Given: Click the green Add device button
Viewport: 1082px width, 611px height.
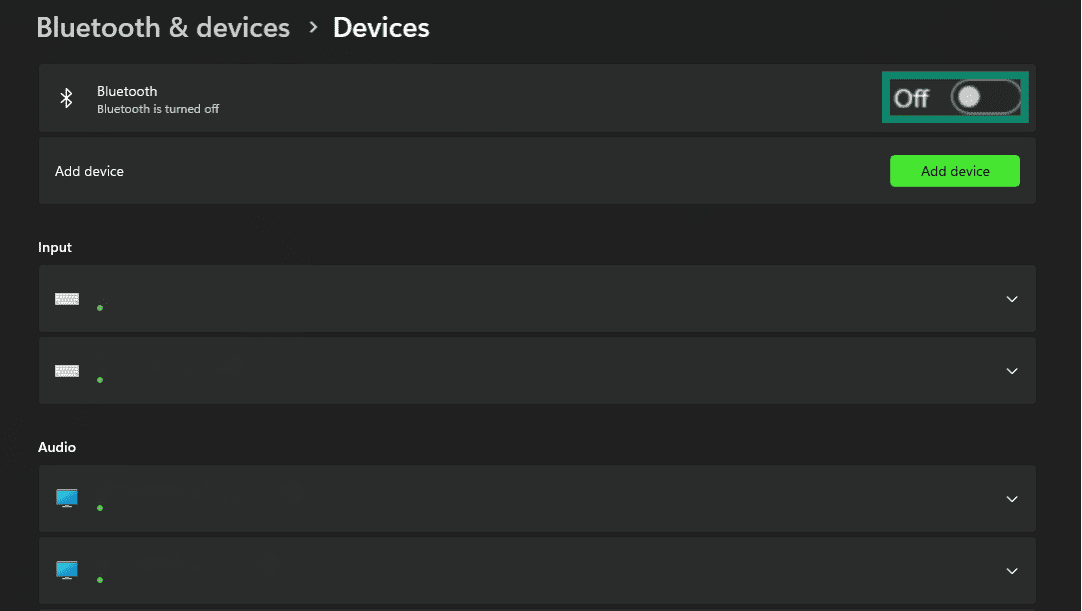Looking at the screenshot, I should [x=954, y=171].
